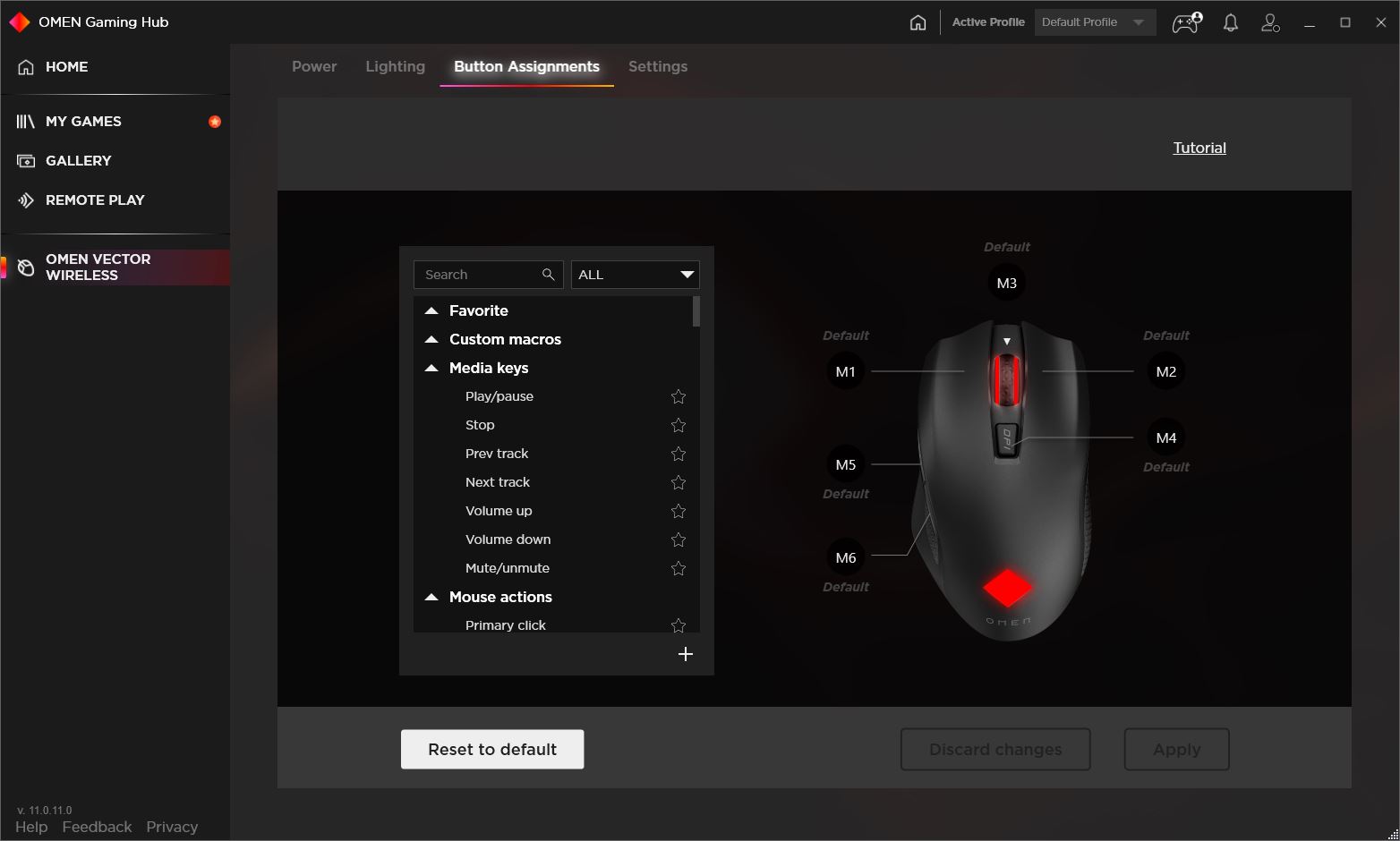Collapse the Favorite section
The image size is (1400, 841).
[431, 310]
